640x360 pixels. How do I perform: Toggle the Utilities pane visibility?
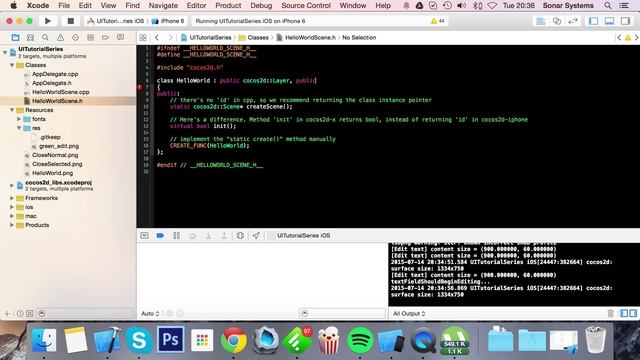(625, 21)
